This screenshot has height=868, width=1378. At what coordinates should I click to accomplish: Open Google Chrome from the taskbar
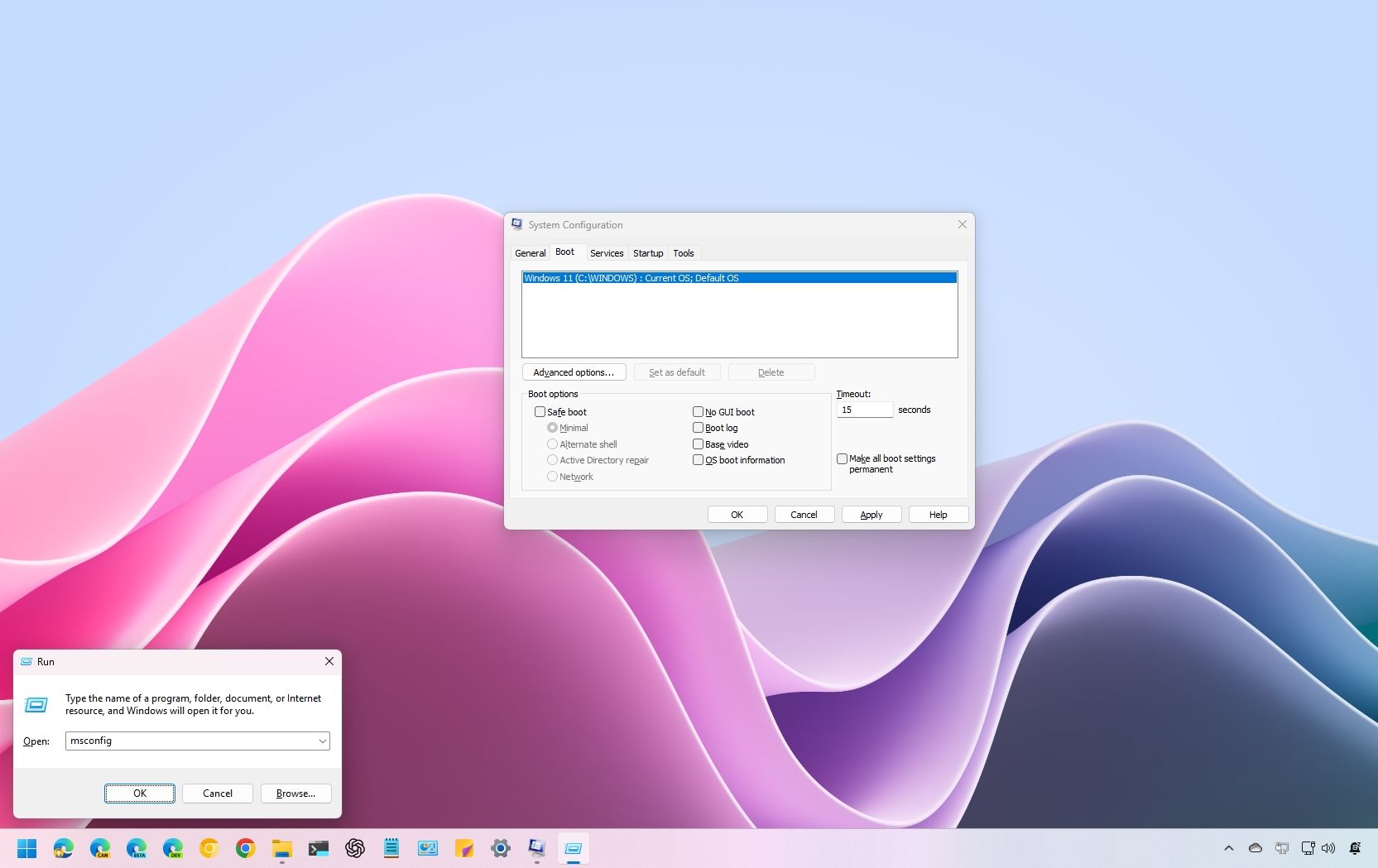[245, 848]
